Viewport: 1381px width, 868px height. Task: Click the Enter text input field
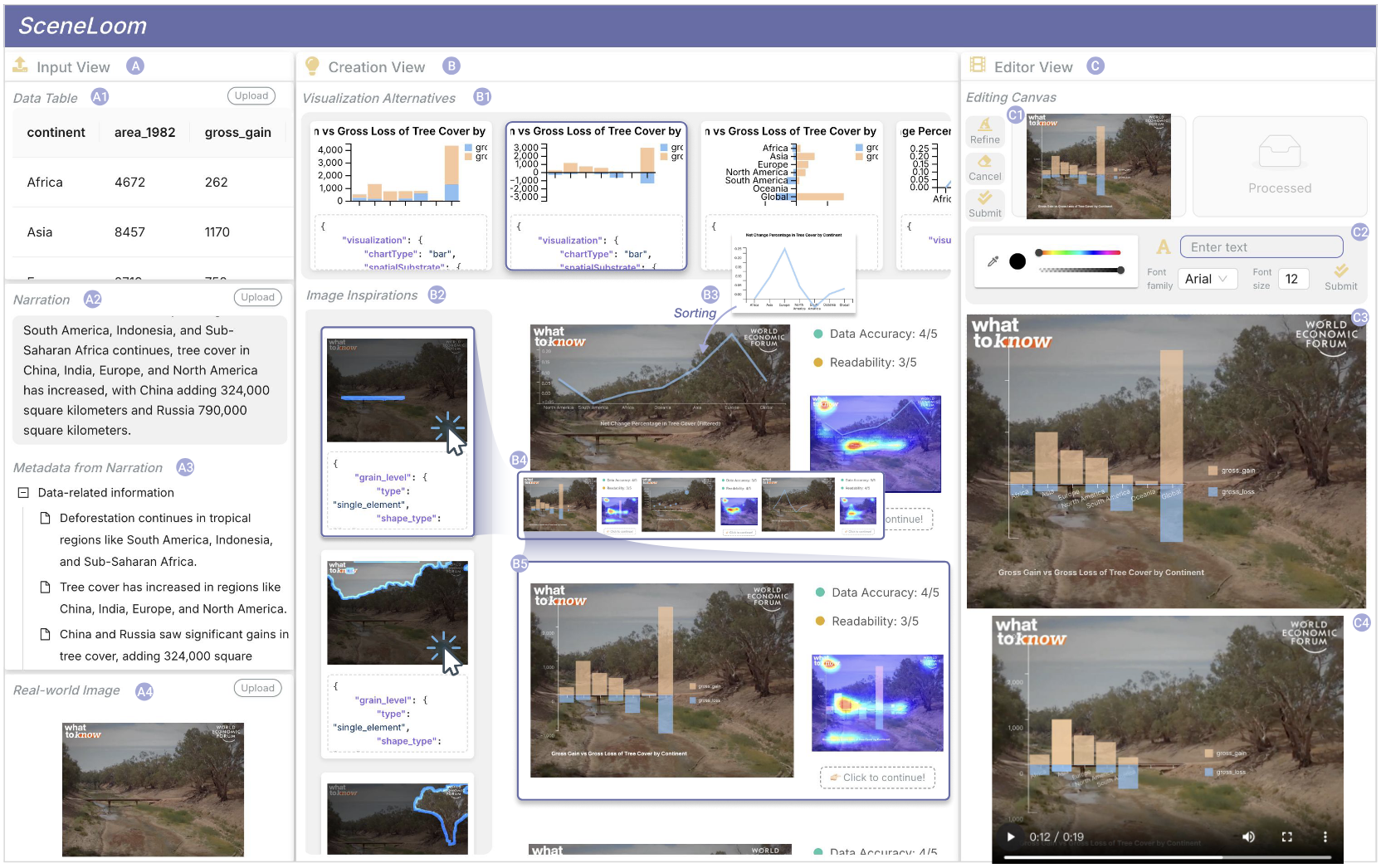(x=1261, y=247)
